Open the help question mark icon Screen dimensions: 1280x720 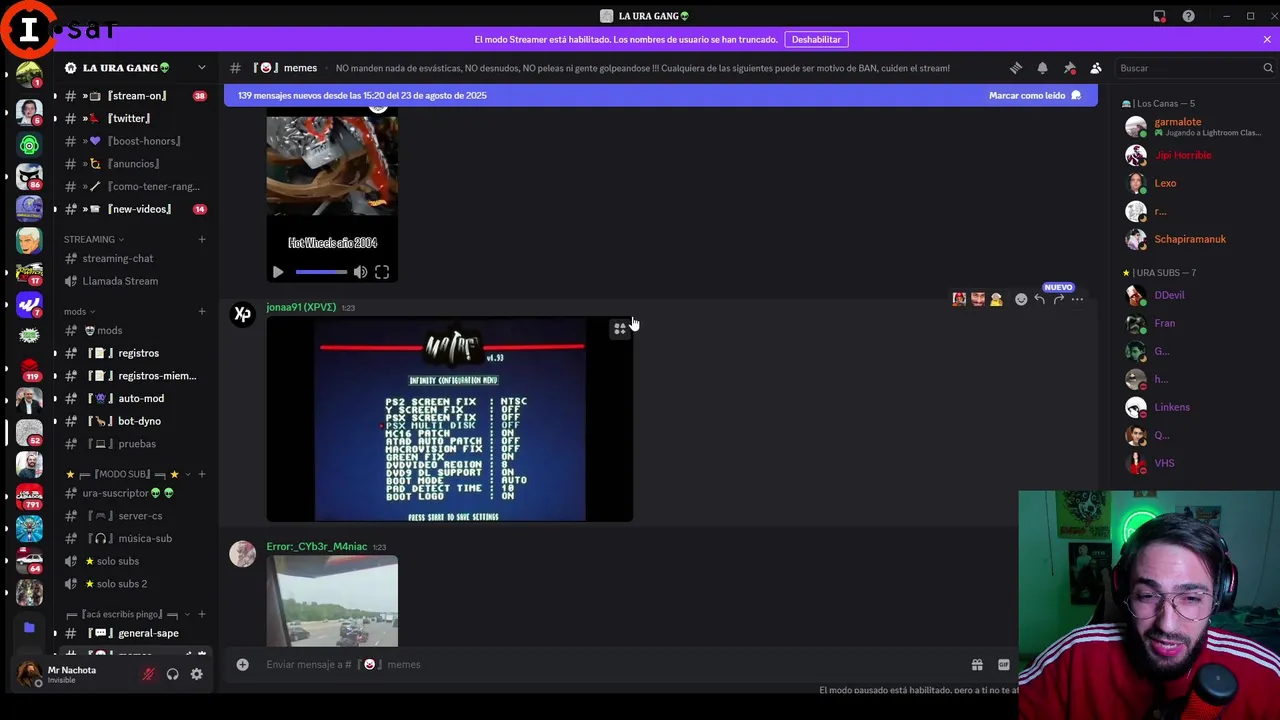tap(1188, 16)
